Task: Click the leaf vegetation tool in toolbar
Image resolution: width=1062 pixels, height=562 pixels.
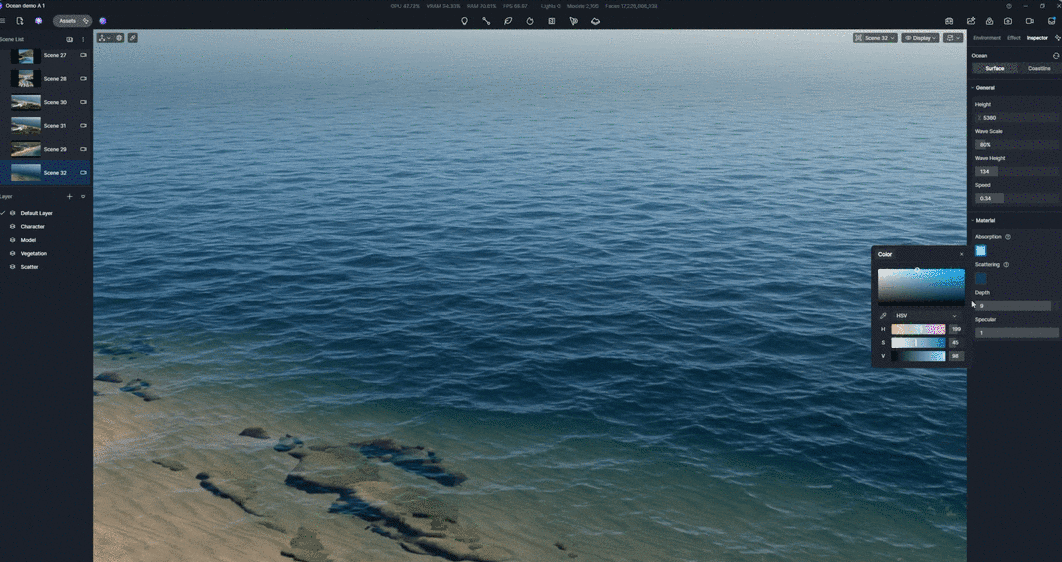Action: click(x=508, y=21)
